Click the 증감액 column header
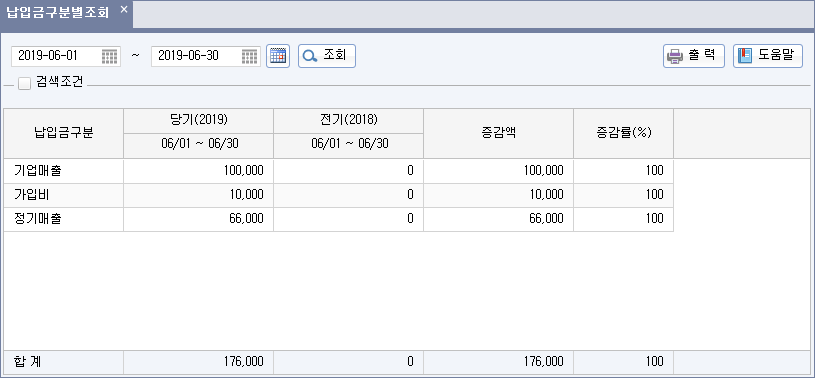The height and width of the screenshot is (378, 815). coord(498,133)
